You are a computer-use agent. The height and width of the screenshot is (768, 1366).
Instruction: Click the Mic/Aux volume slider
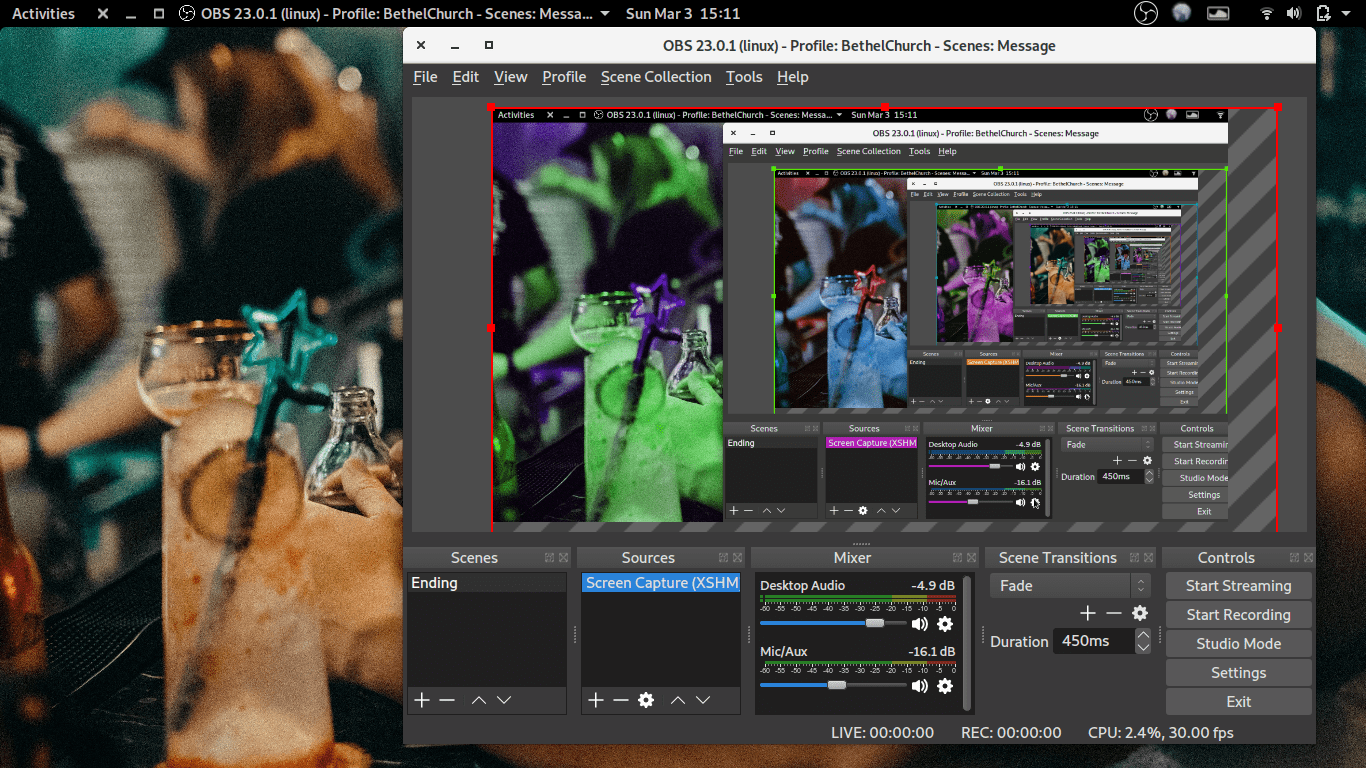(836, 687)
